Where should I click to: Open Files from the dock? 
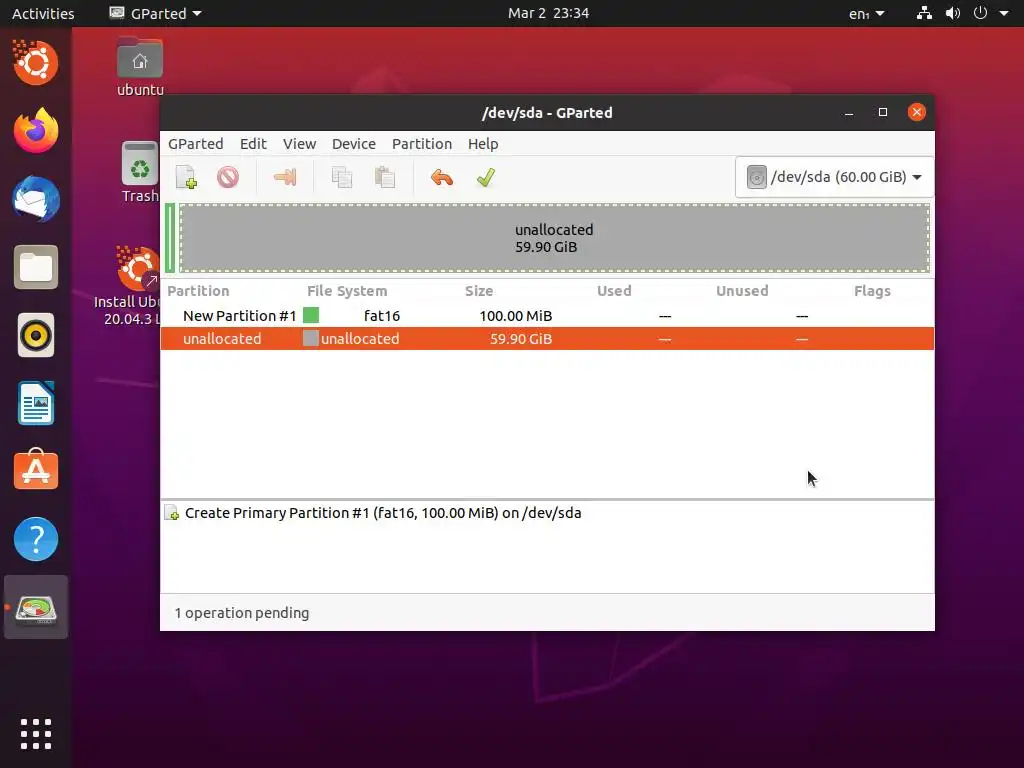click(x=36, y=267)
